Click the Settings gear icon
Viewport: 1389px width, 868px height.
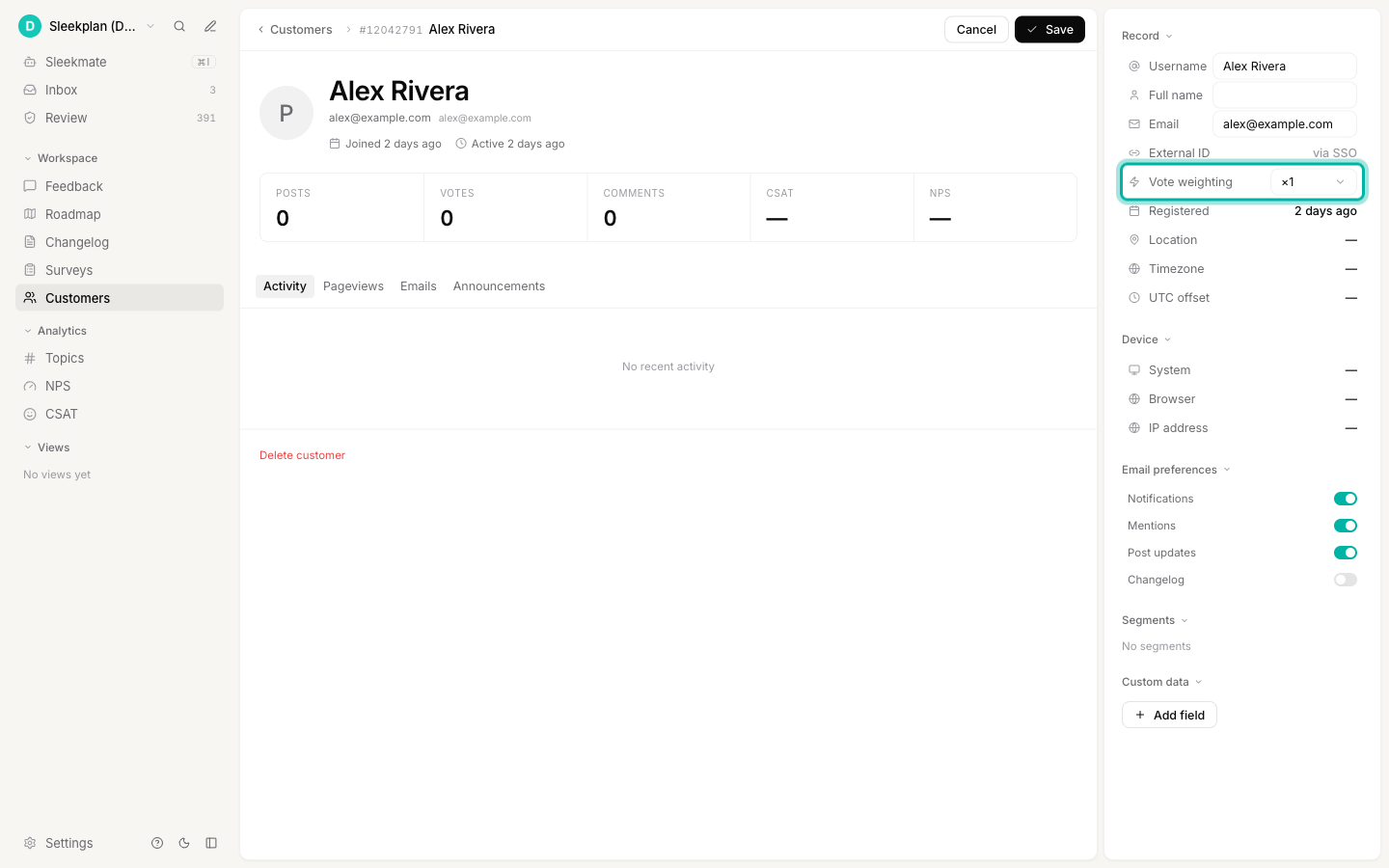click(30, 843)
